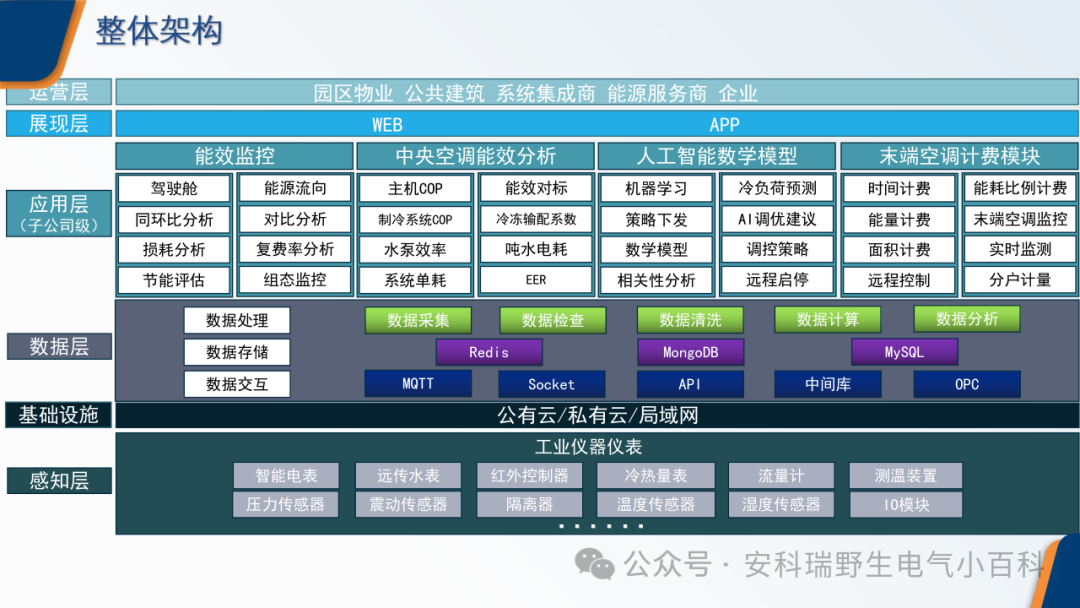Click the 策略下发 box
This screenshot has width=1080, height=608.
pyautogui.click(x=656, y=220)
